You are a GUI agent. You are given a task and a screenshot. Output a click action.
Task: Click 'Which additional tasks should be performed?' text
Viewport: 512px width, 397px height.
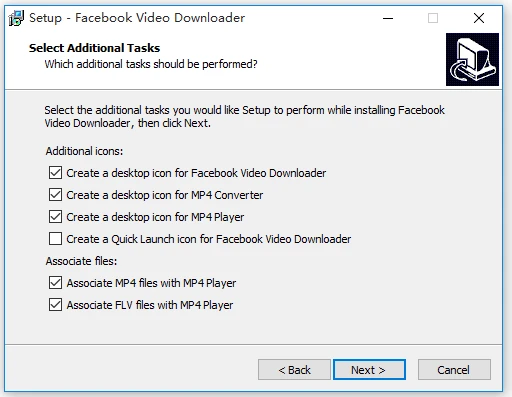click(x=151, y=64)
